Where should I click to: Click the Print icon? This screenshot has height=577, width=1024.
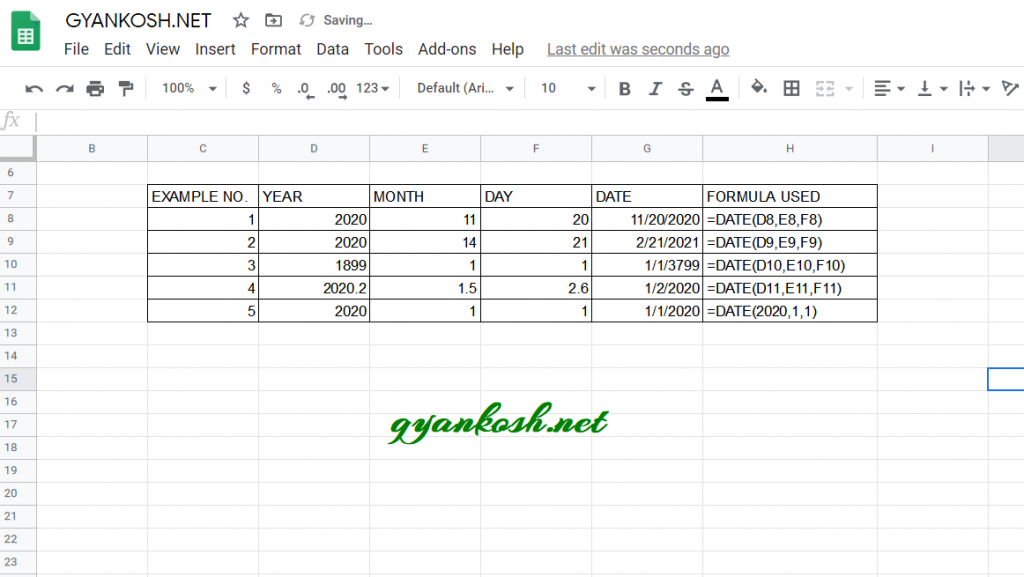point(92,88)
